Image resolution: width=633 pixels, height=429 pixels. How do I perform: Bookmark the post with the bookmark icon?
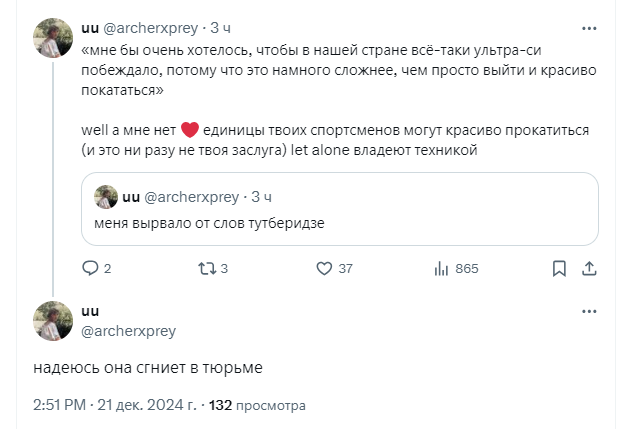(x=559, y=268)
